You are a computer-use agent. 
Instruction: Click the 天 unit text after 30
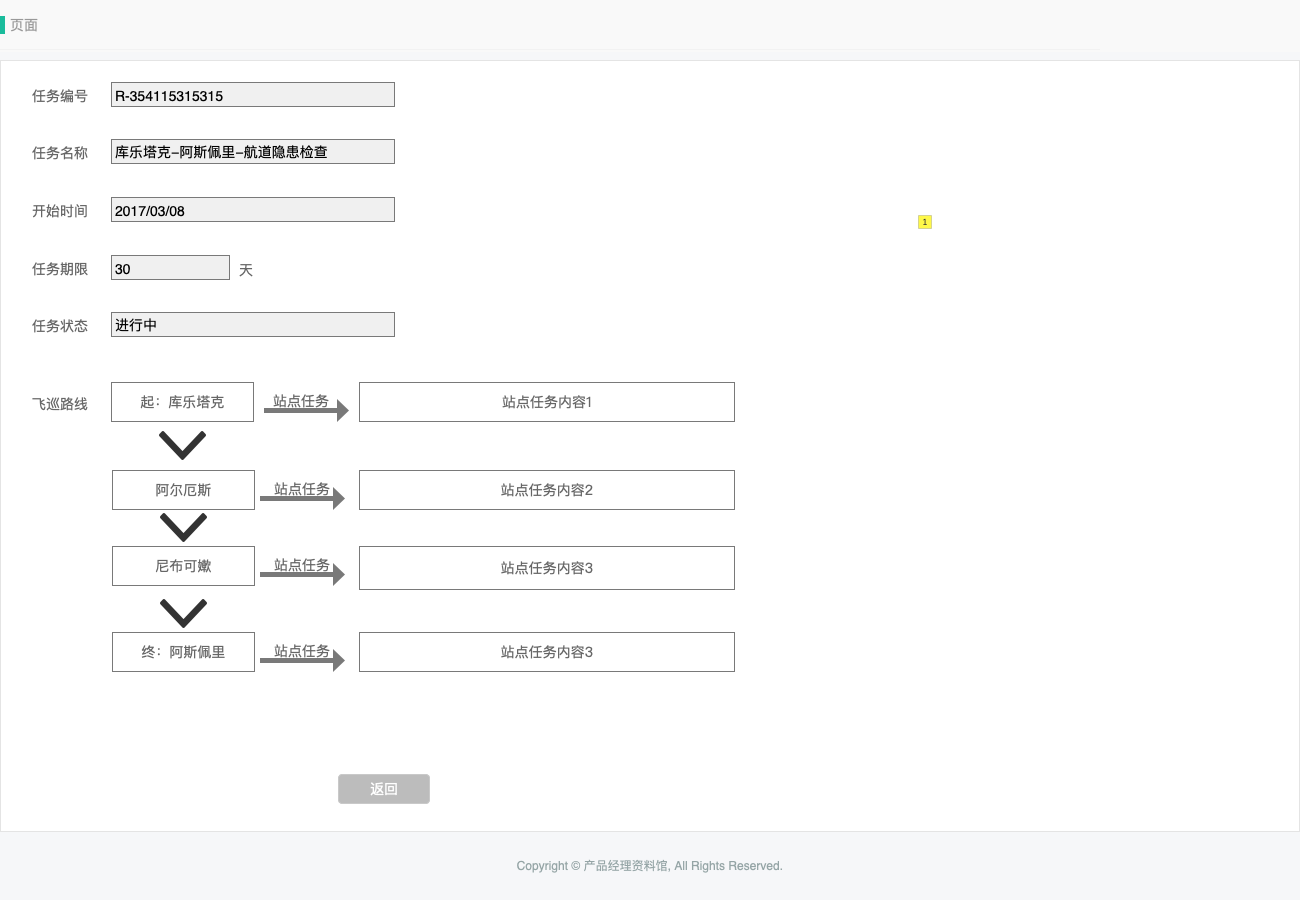246,270
